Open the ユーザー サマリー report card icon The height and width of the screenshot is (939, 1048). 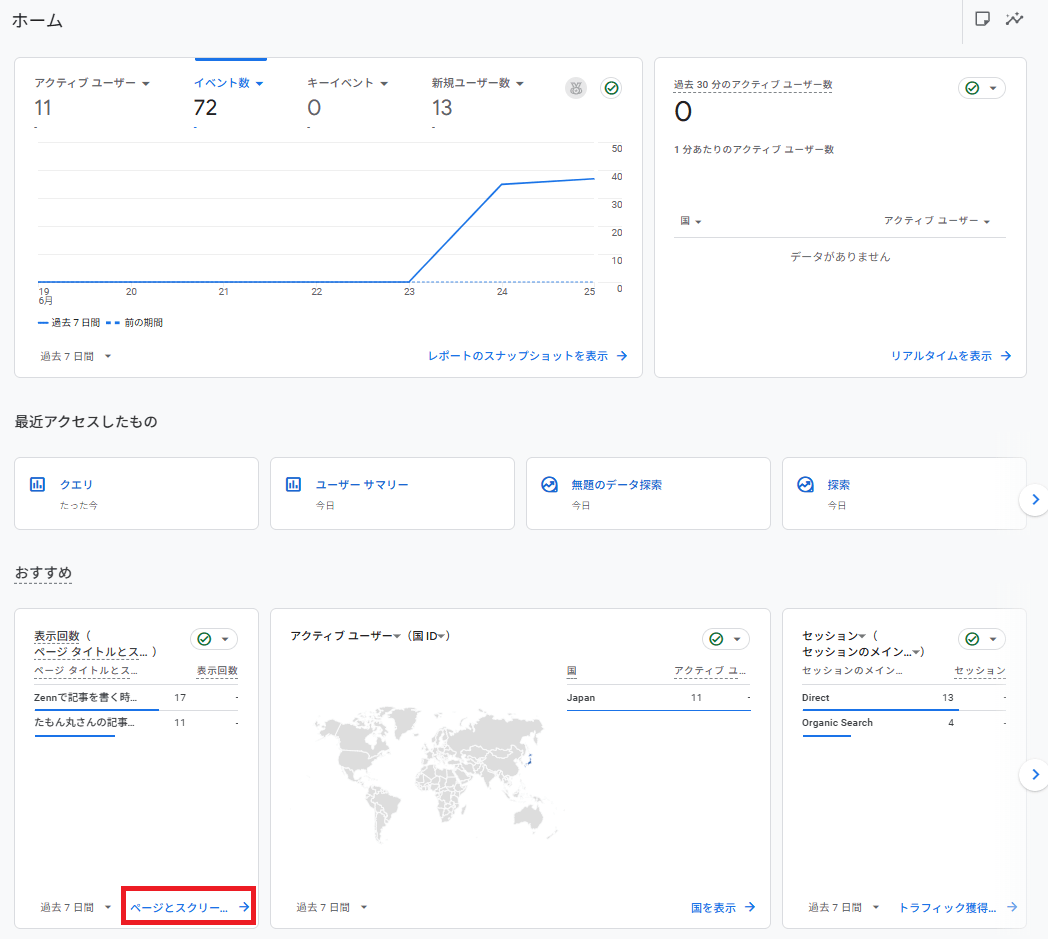[293, 484]
